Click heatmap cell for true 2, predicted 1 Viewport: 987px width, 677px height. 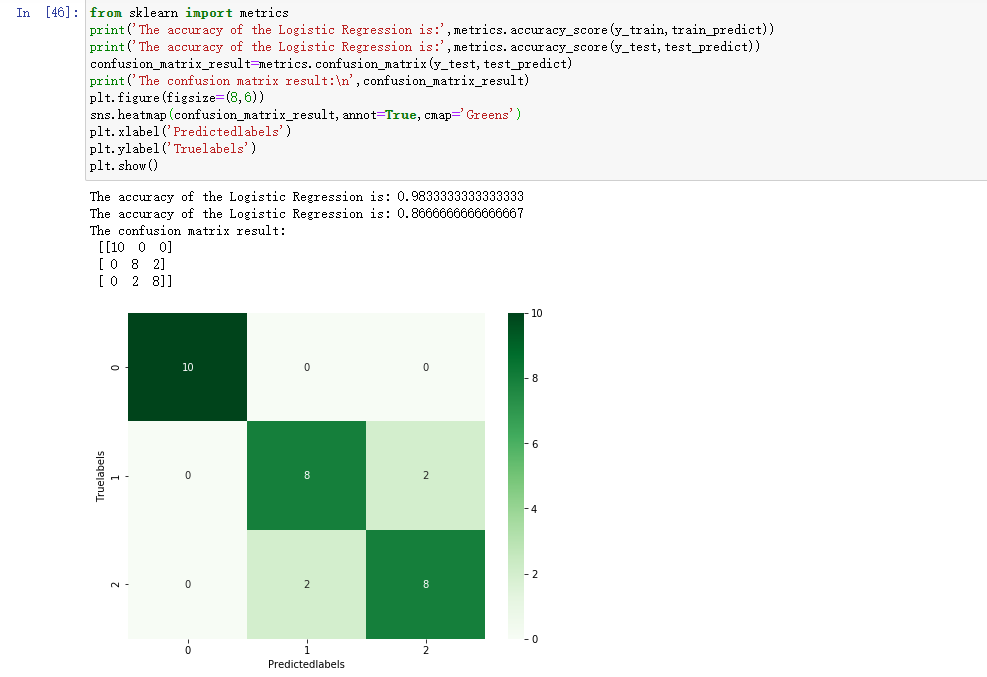point(307,584)
